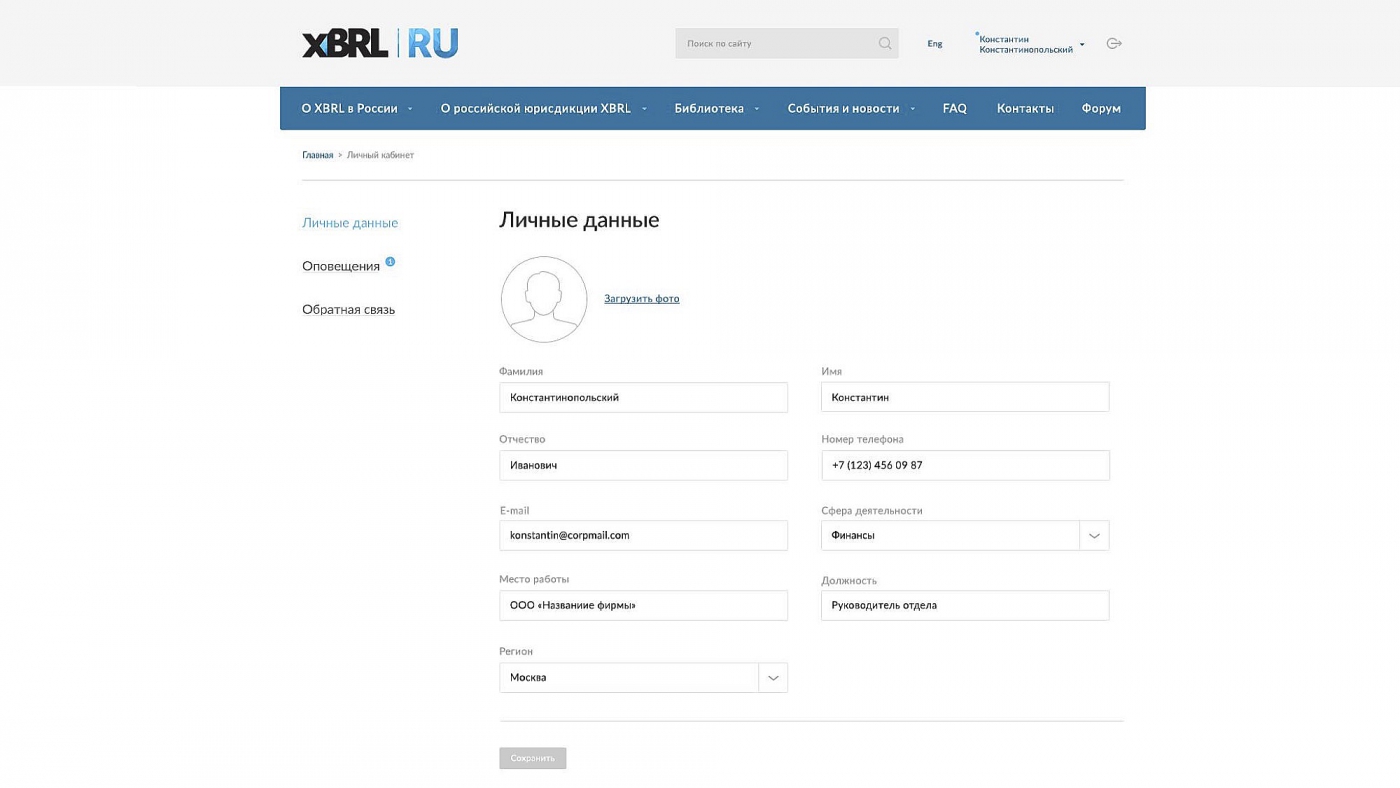Switch language to Eng
The image size is (1400, 788).
point(935,44)
